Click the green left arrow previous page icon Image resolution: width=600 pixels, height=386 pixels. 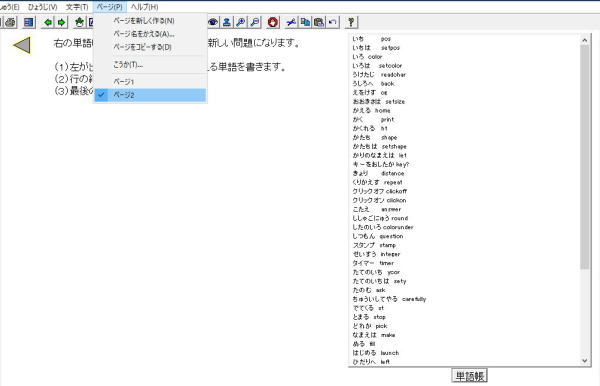coord(48,23)
